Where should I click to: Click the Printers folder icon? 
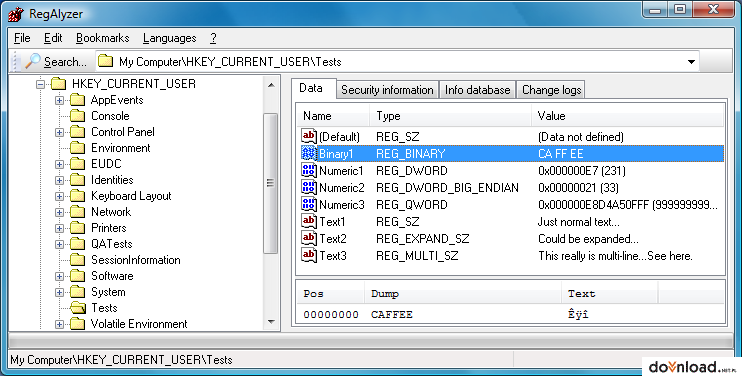(x=78, y=228)
